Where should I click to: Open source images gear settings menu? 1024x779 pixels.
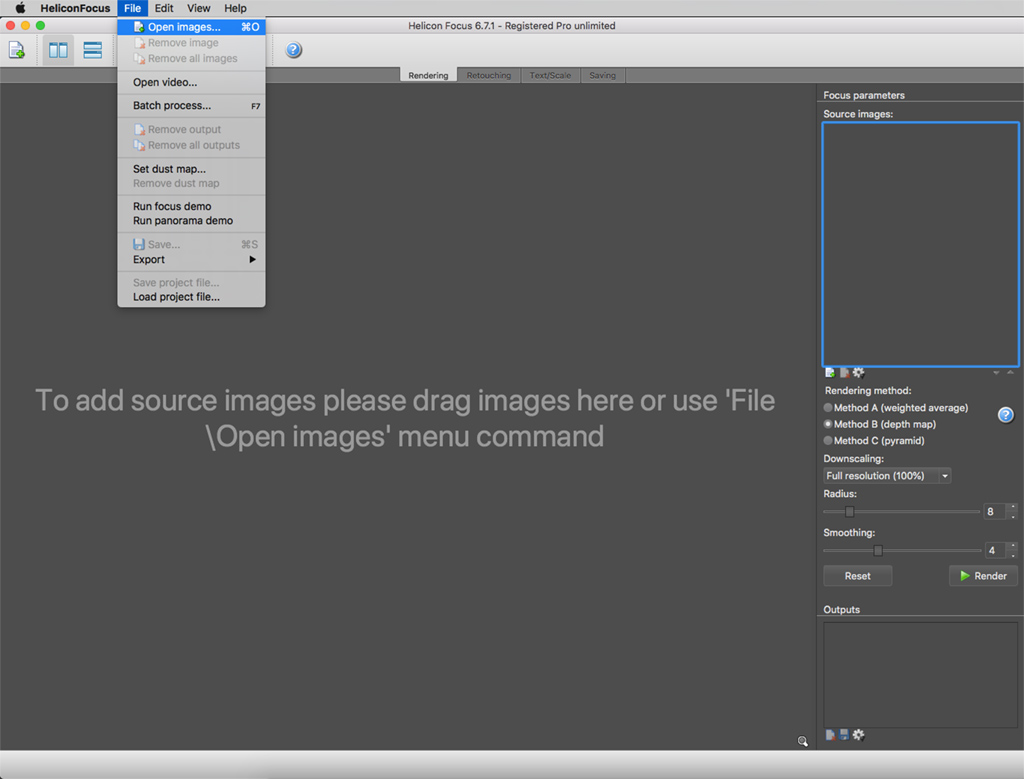tap(858, 373)
